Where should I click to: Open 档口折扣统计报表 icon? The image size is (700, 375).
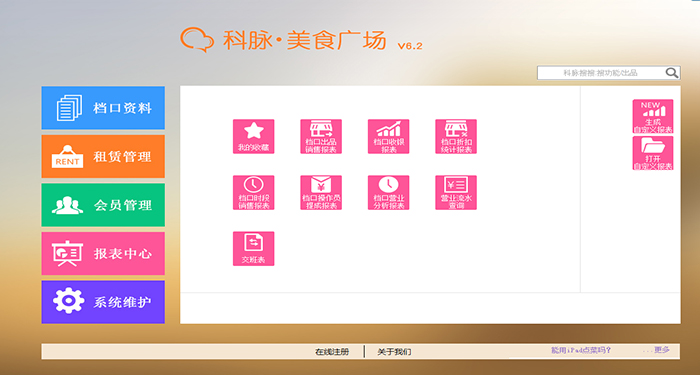tap(456, 136)
